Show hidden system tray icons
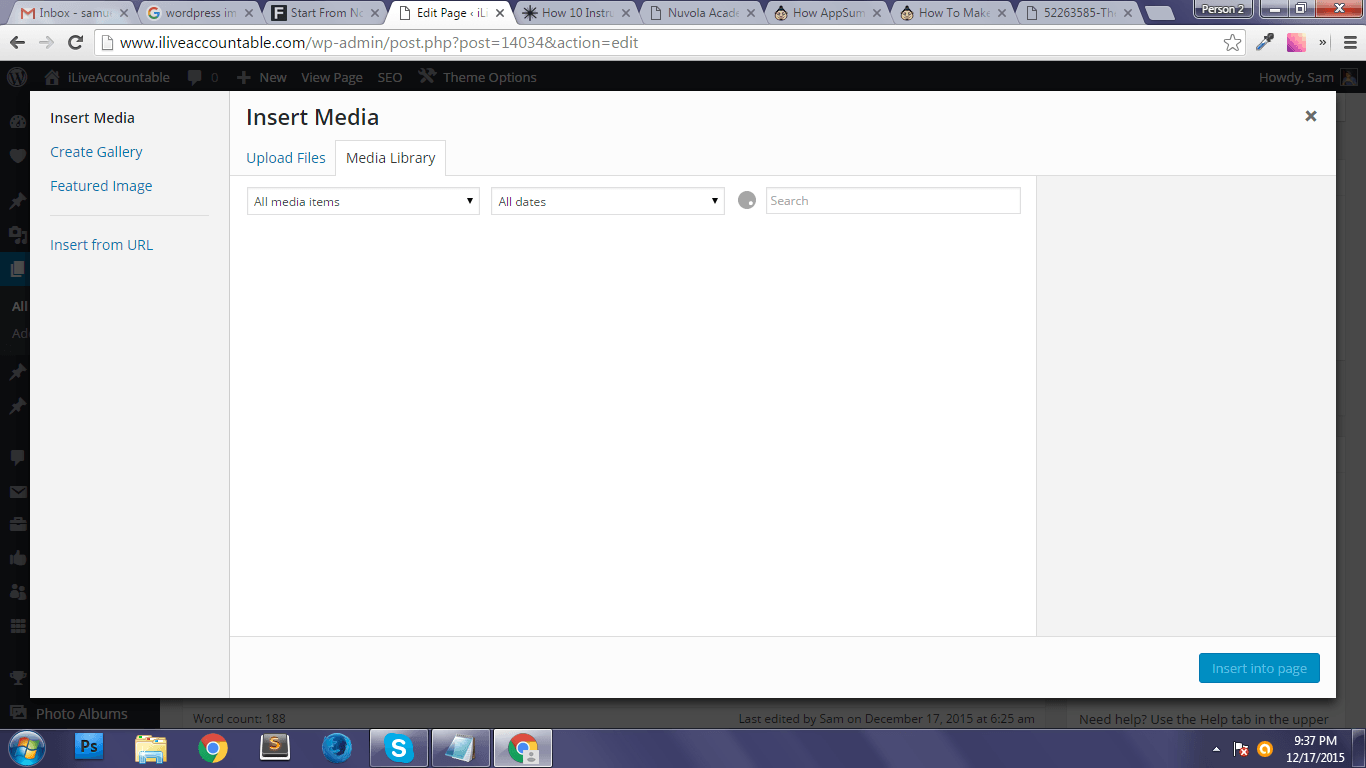Viewport: 1366px width, 768px height. [x=1216, y=749]
